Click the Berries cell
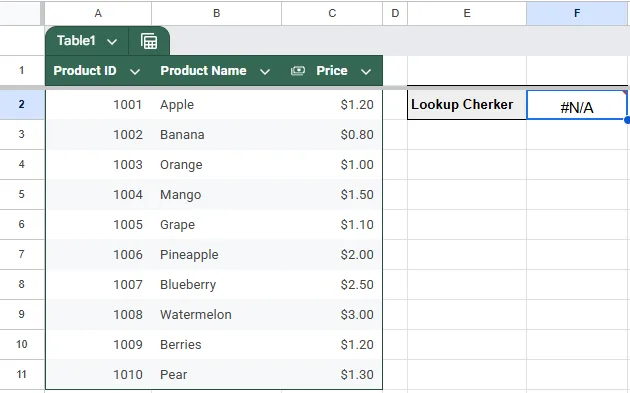This screenshot has height=393, width=630. (x=217, y=345)
